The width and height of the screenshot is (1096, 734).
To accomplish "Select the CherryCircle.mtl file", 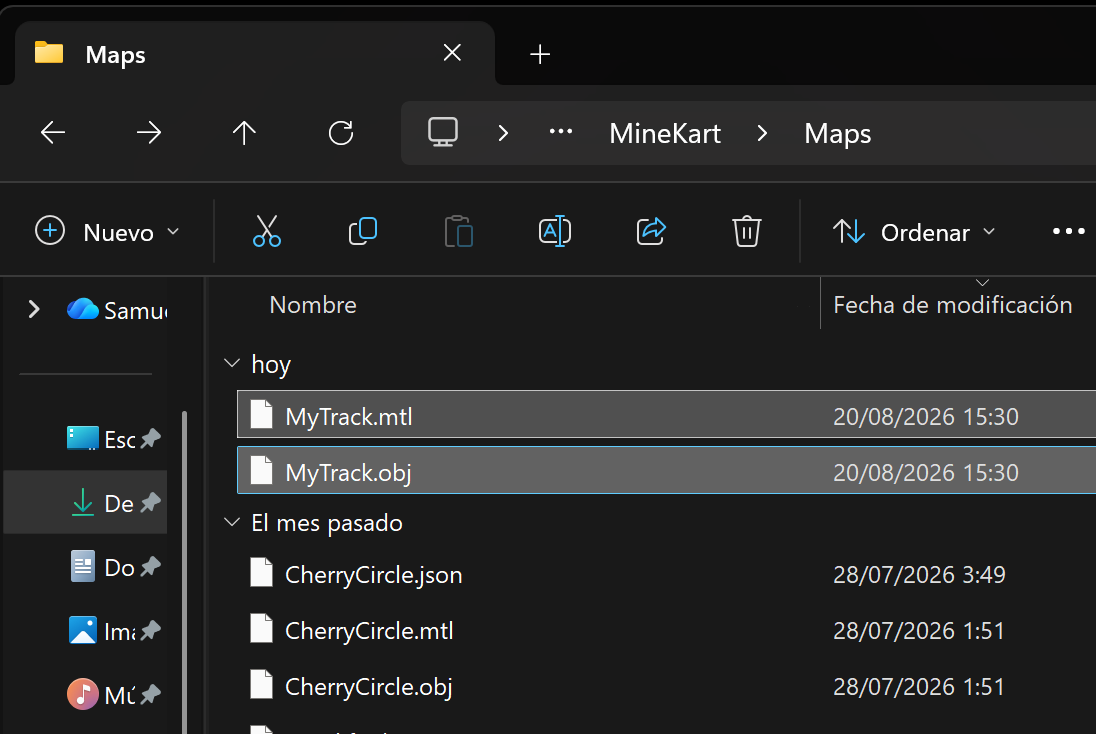I will (x=667, y=630).
